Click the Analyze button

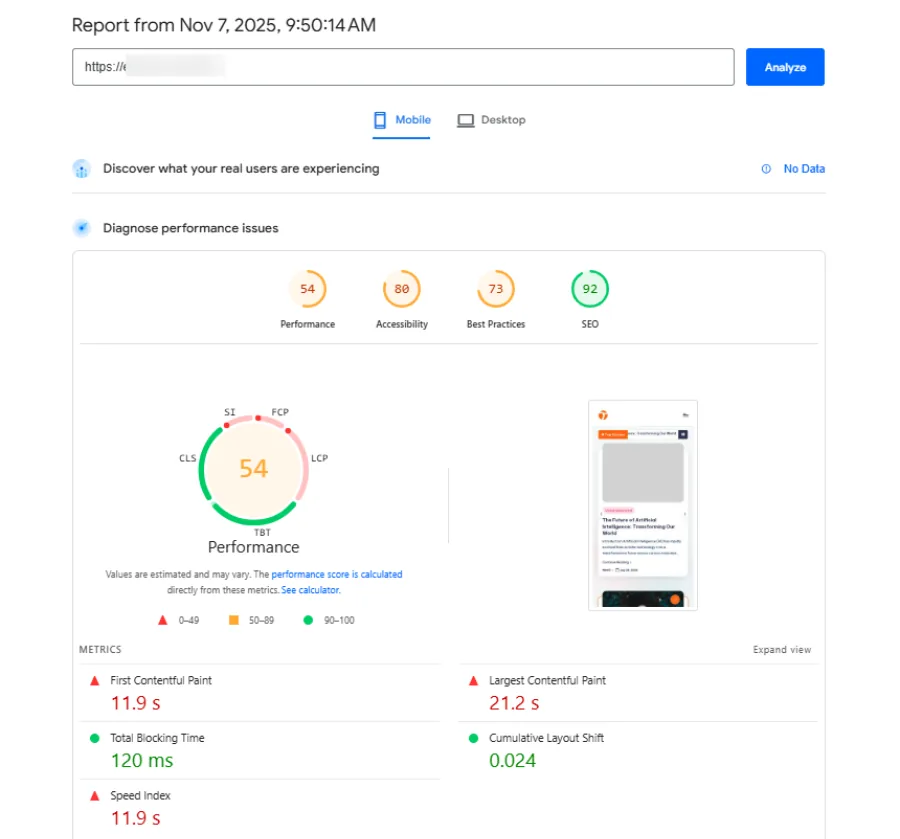[x=784, y=67]
